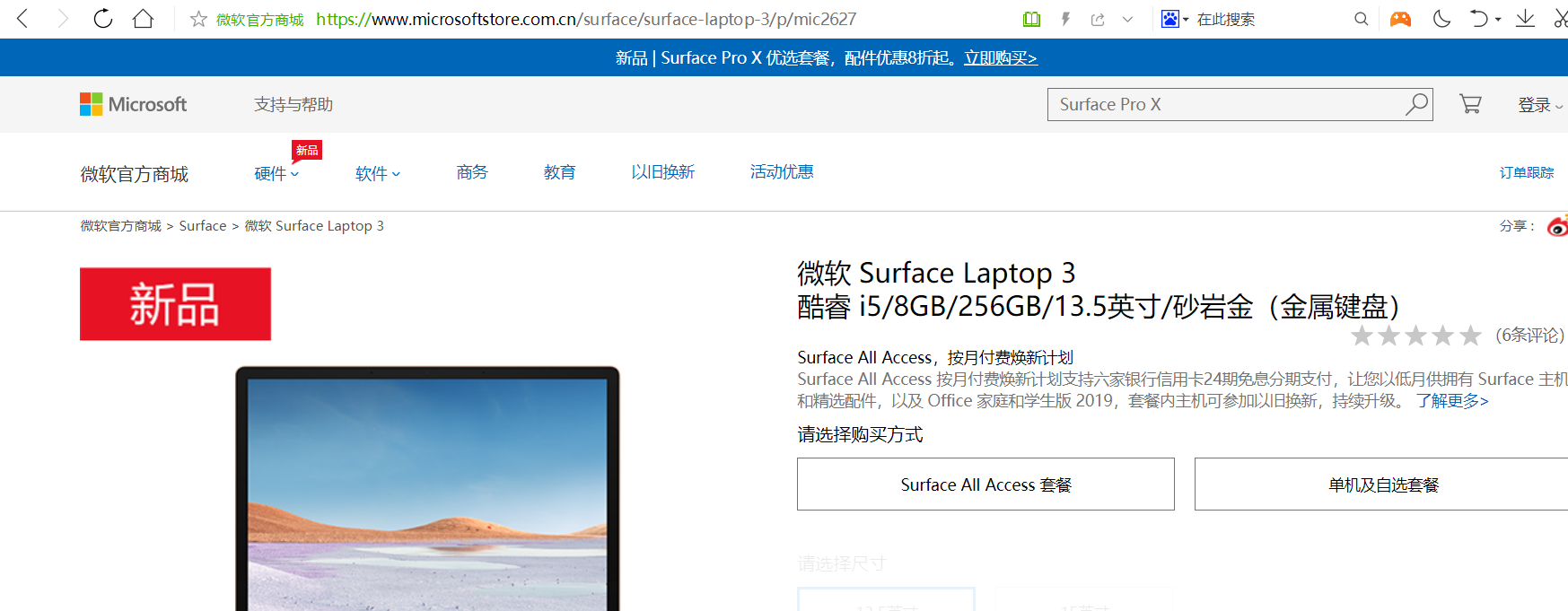Screen dimensions: 1568x611
Task: Open the Baidu search engine selector
Action: 1174,19
